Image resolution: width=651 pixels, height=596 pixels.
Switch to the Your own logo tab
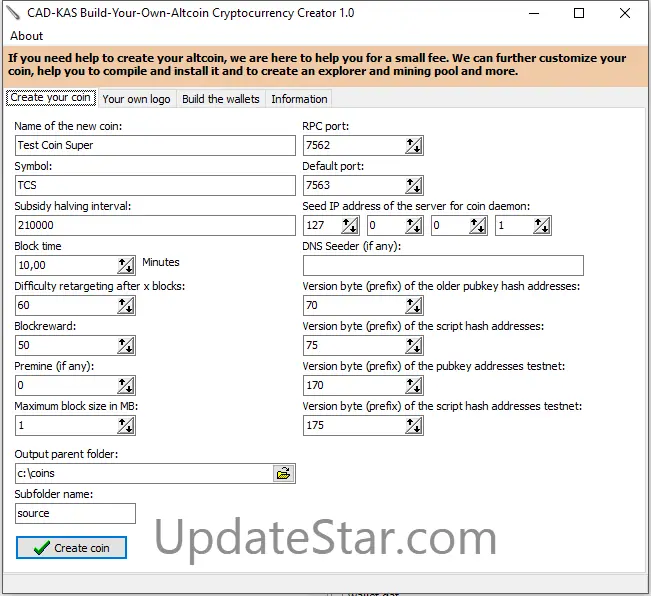point(137,99)
